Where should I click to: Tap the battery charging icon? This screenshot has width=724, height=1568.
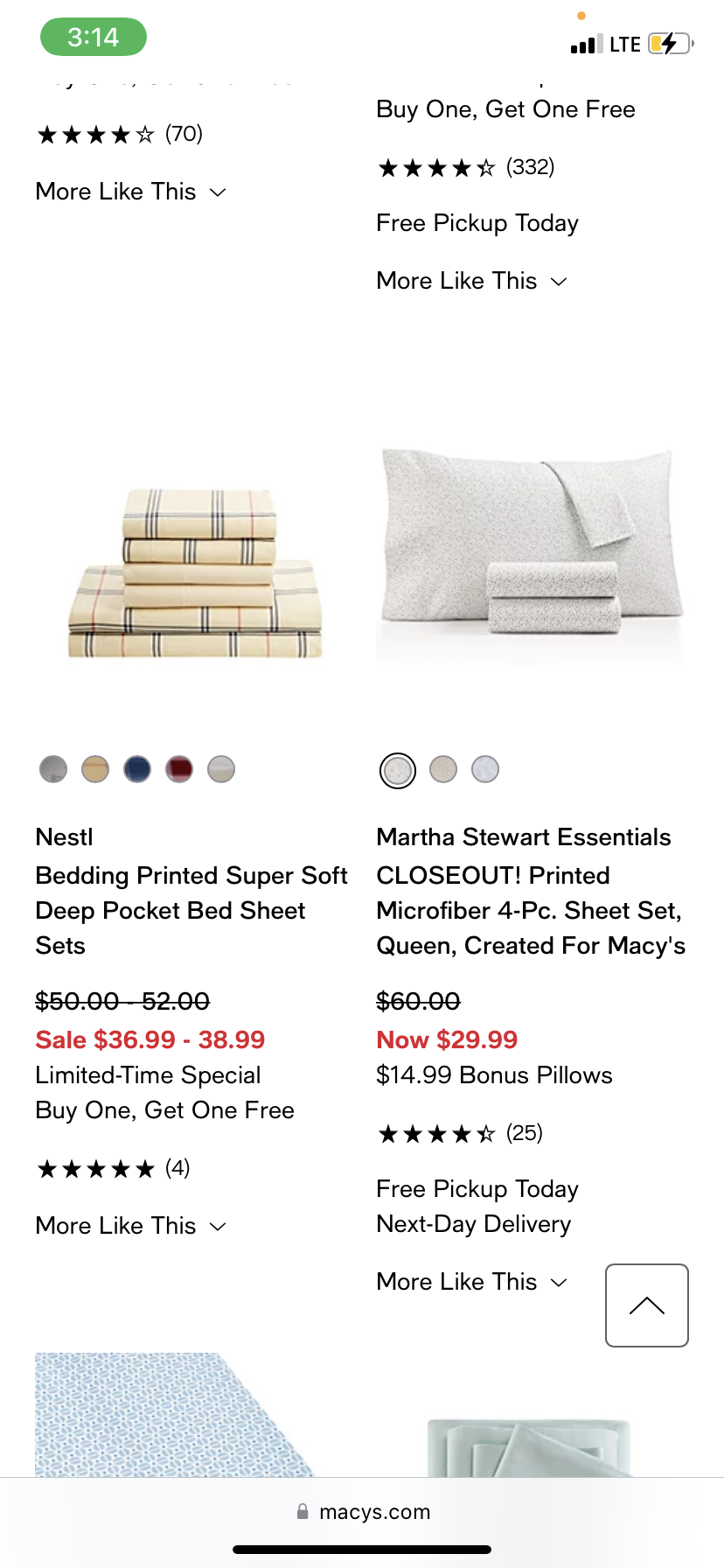(x=669, y=44)
